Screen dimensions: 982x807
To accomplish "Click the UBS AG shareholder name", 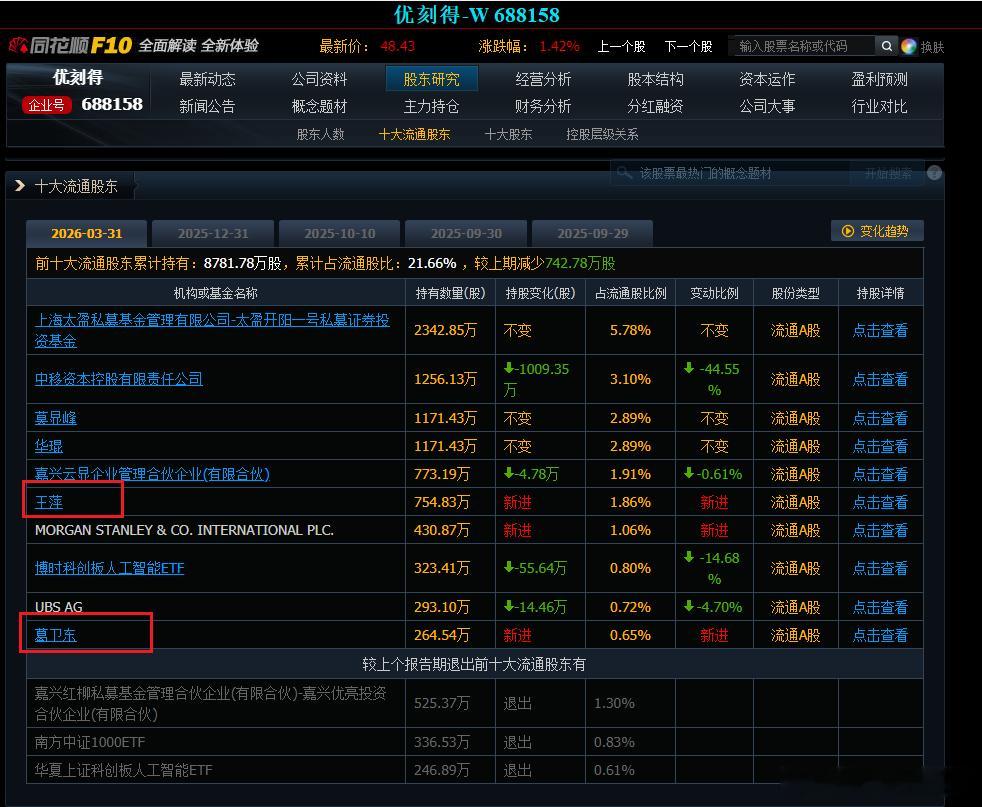I will [x=59, y=607].
